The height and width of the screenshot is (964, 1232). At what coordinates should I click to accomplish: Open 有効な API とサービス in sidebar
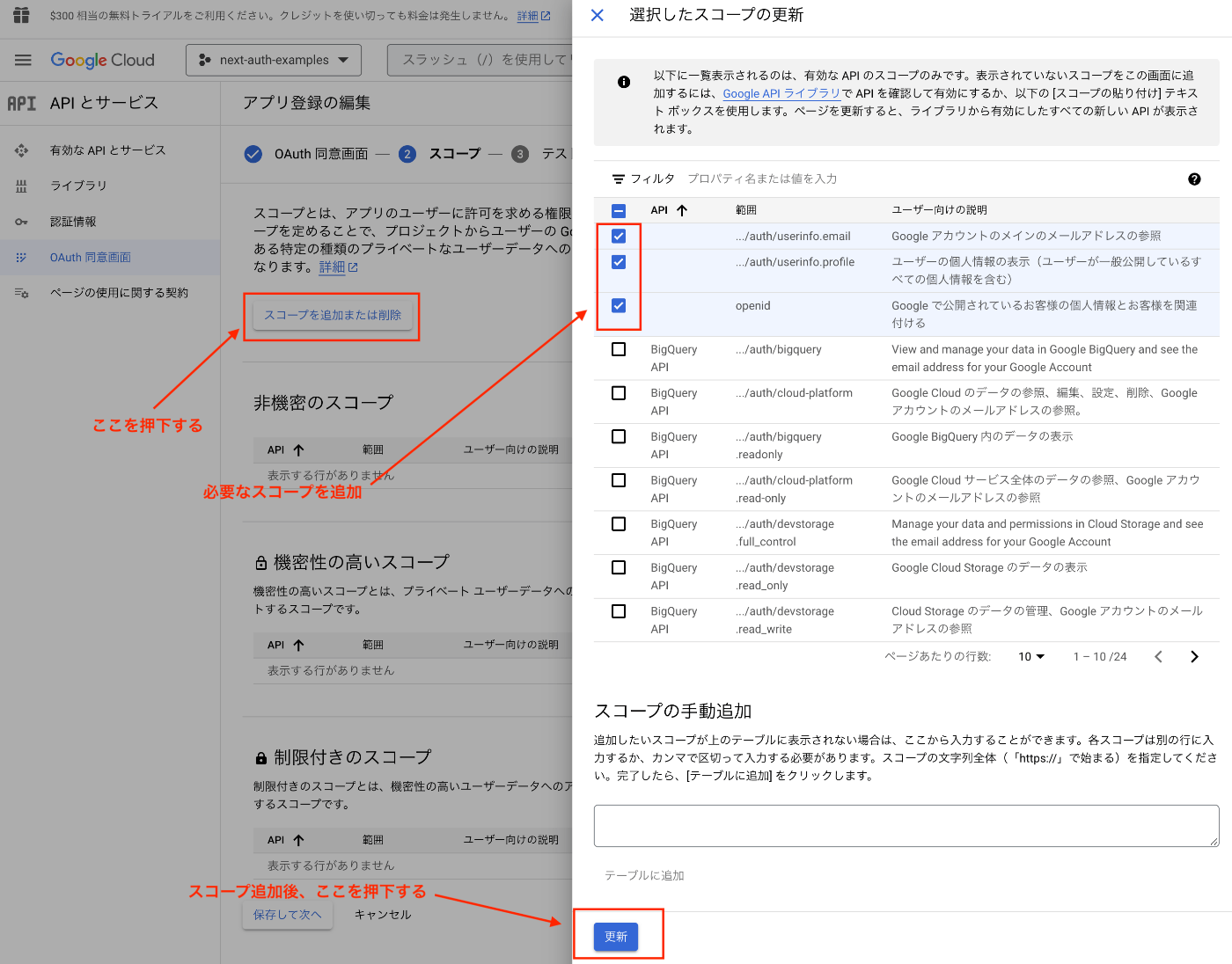[108, 150]
